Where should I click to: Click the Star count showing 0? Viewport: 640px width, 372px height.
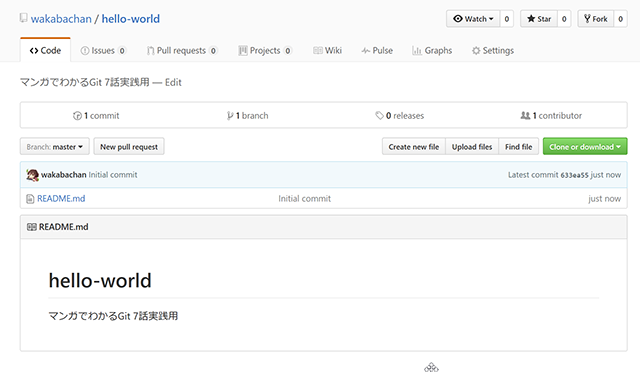564,19
